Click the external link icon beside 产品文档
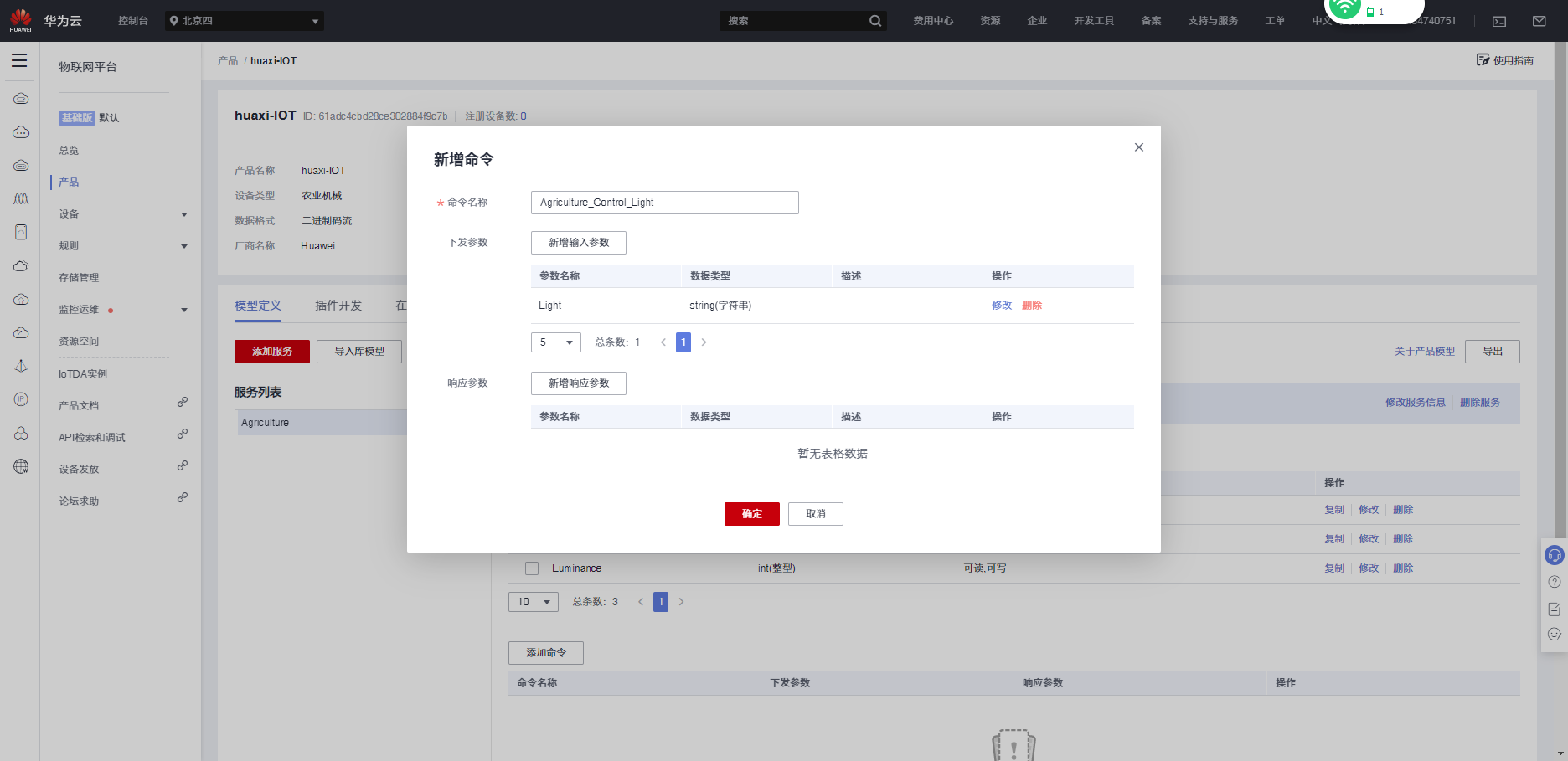Screen dimensions: 1568x761 coord(183,403)
